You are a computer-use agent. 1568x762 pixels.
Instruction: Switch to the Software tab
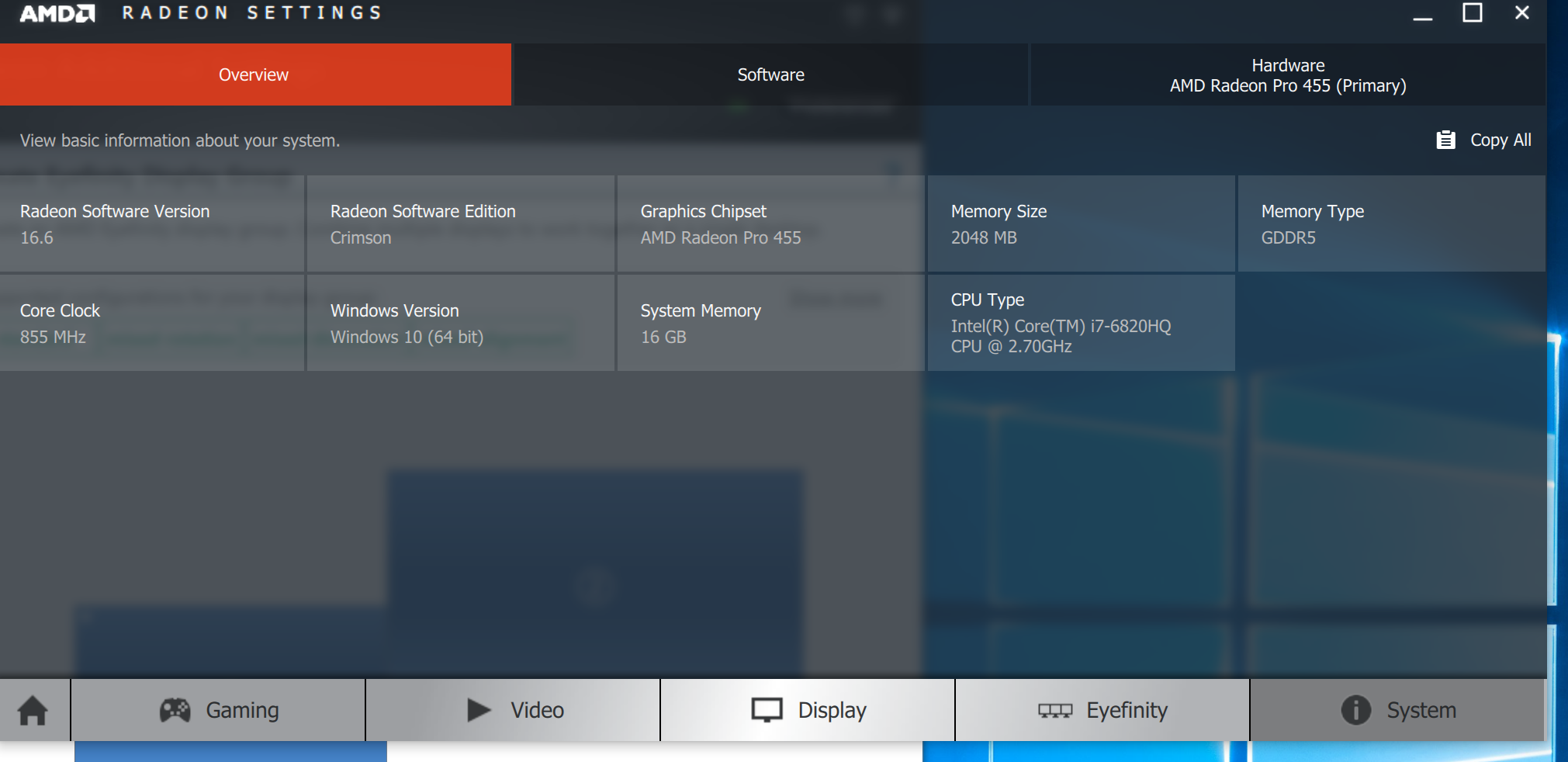pos(770,74)
